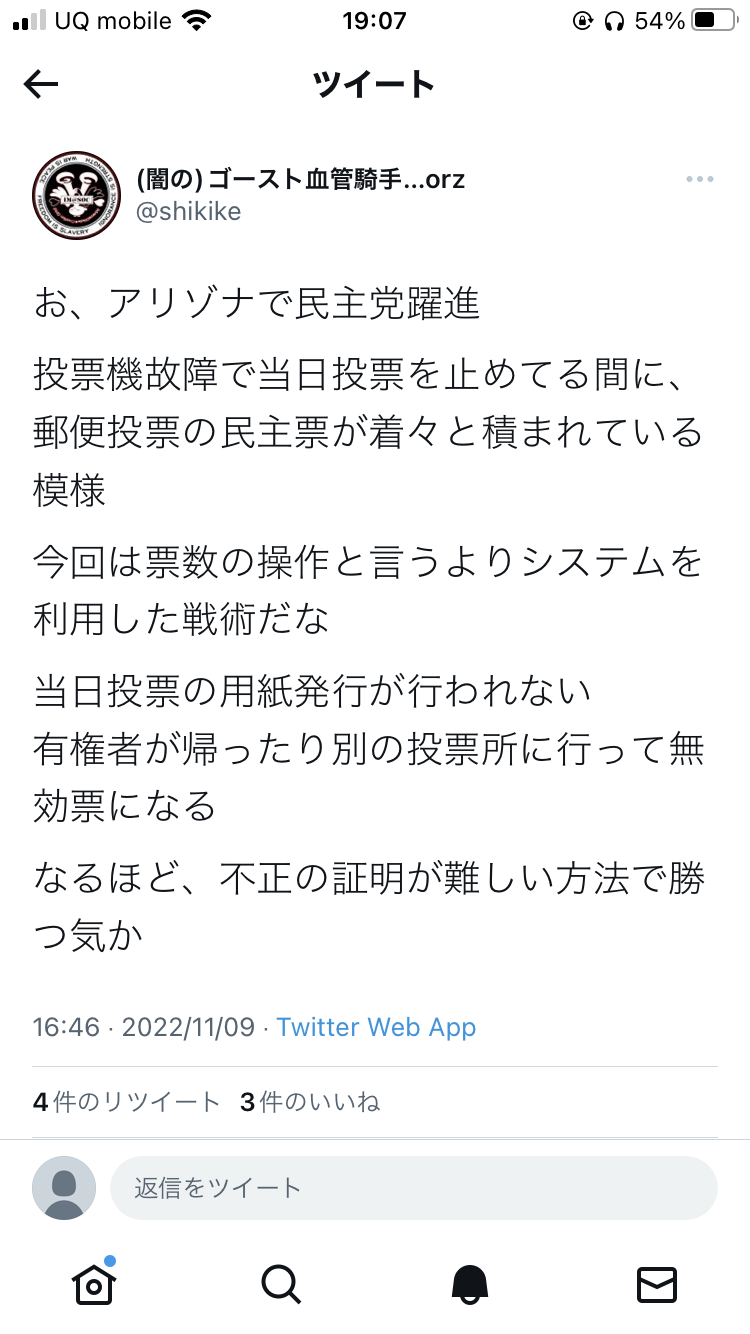Open the Search magnifier tab
750x1334 pixels.
pyautogui.click(x=281, y=1283)
